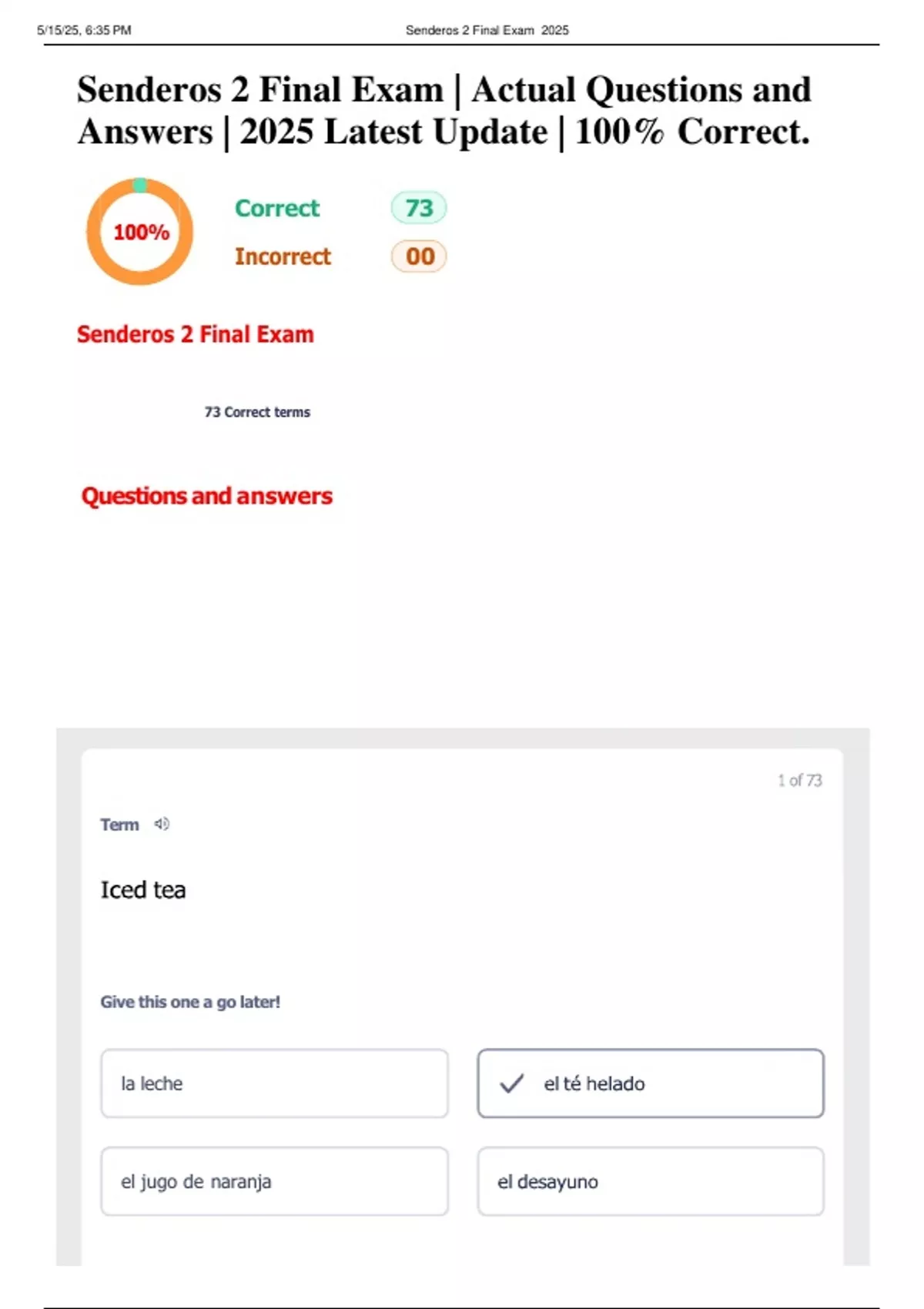Click the 'Term' label
924x1309 pixels.
(x=119, y=825)
